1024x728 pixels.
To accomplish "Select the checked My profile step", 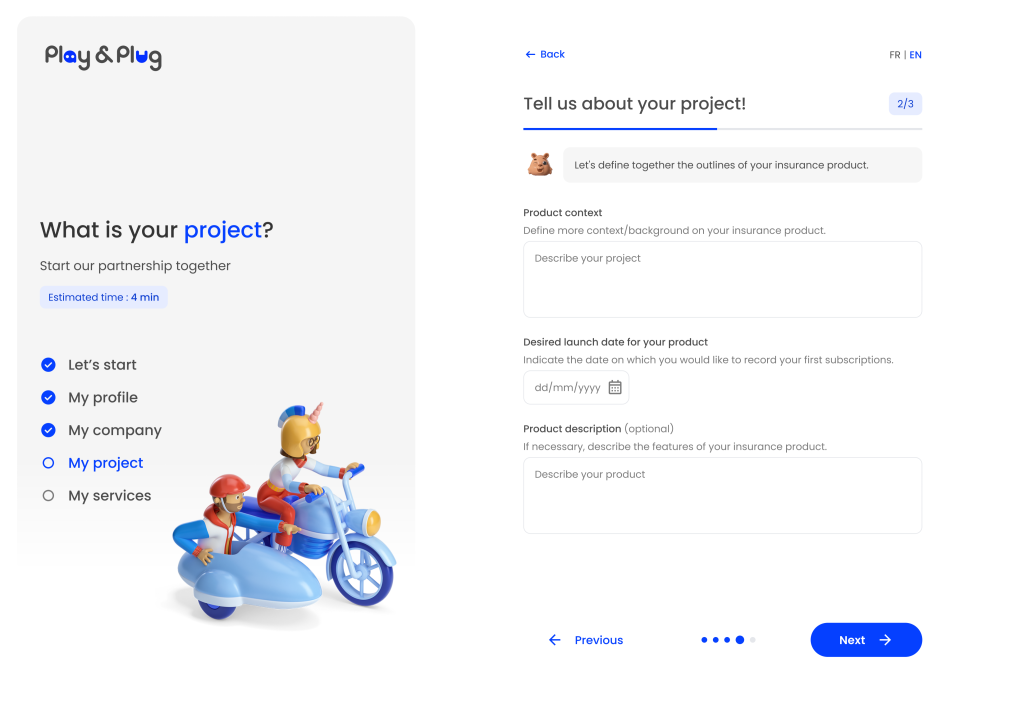I will point(48,398).
